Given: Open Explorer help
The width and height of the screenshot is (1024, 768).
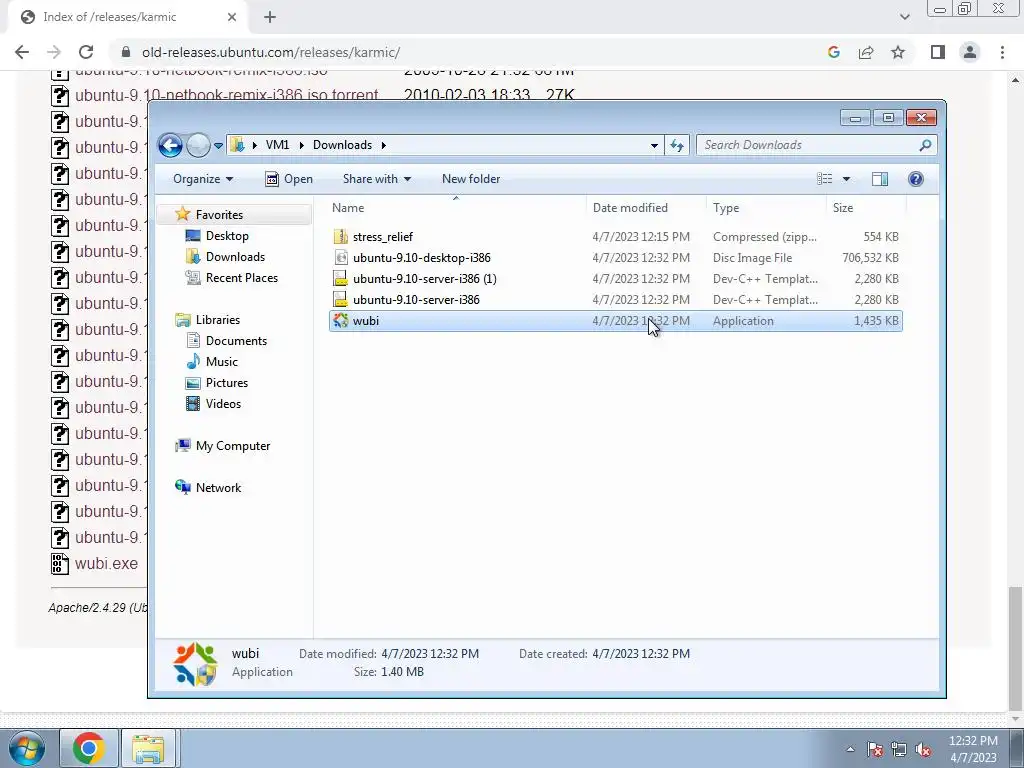Looking at the screenshot, I should coord(916,179).
